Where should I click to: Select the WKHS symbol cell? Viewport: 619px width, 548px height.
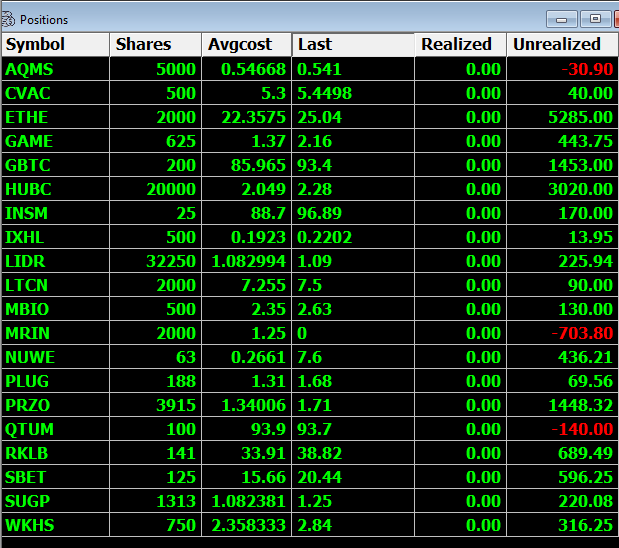point(56,525)
